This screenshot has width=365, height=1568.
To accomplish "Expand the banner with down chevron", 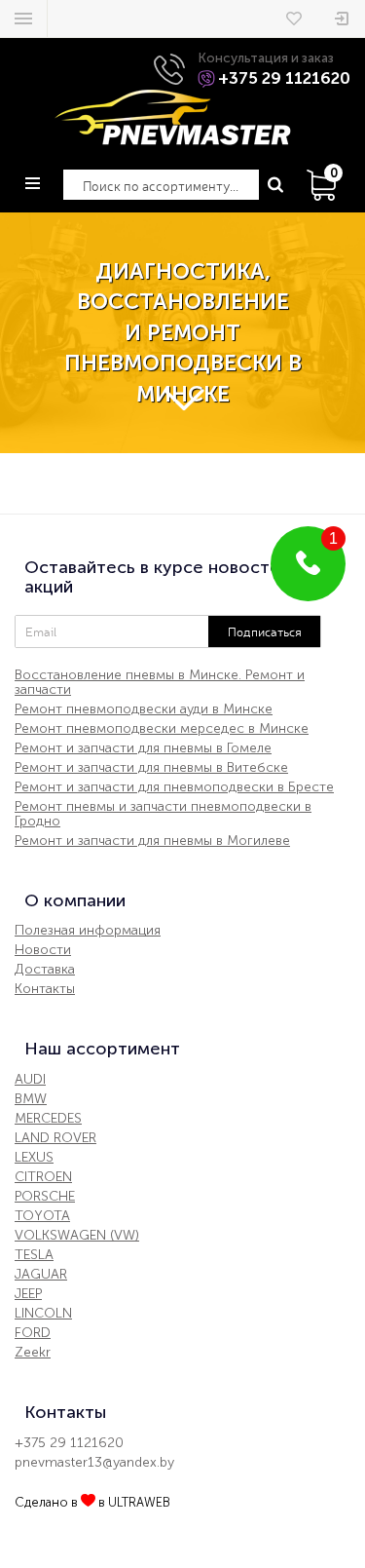I will click(183, 398).
